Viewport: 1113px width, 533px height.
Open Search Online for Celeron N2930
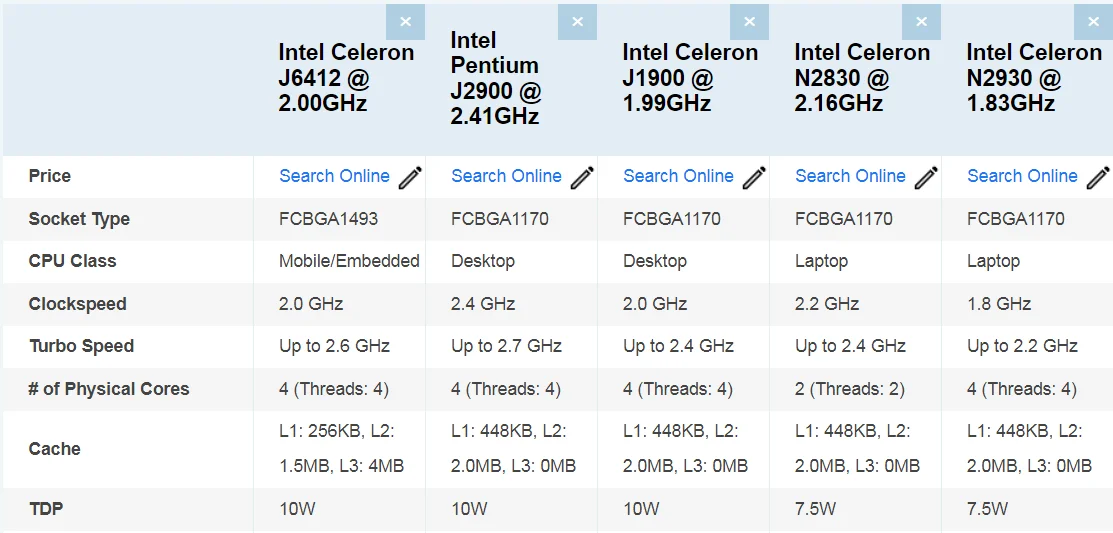(x=1022, y=176)
